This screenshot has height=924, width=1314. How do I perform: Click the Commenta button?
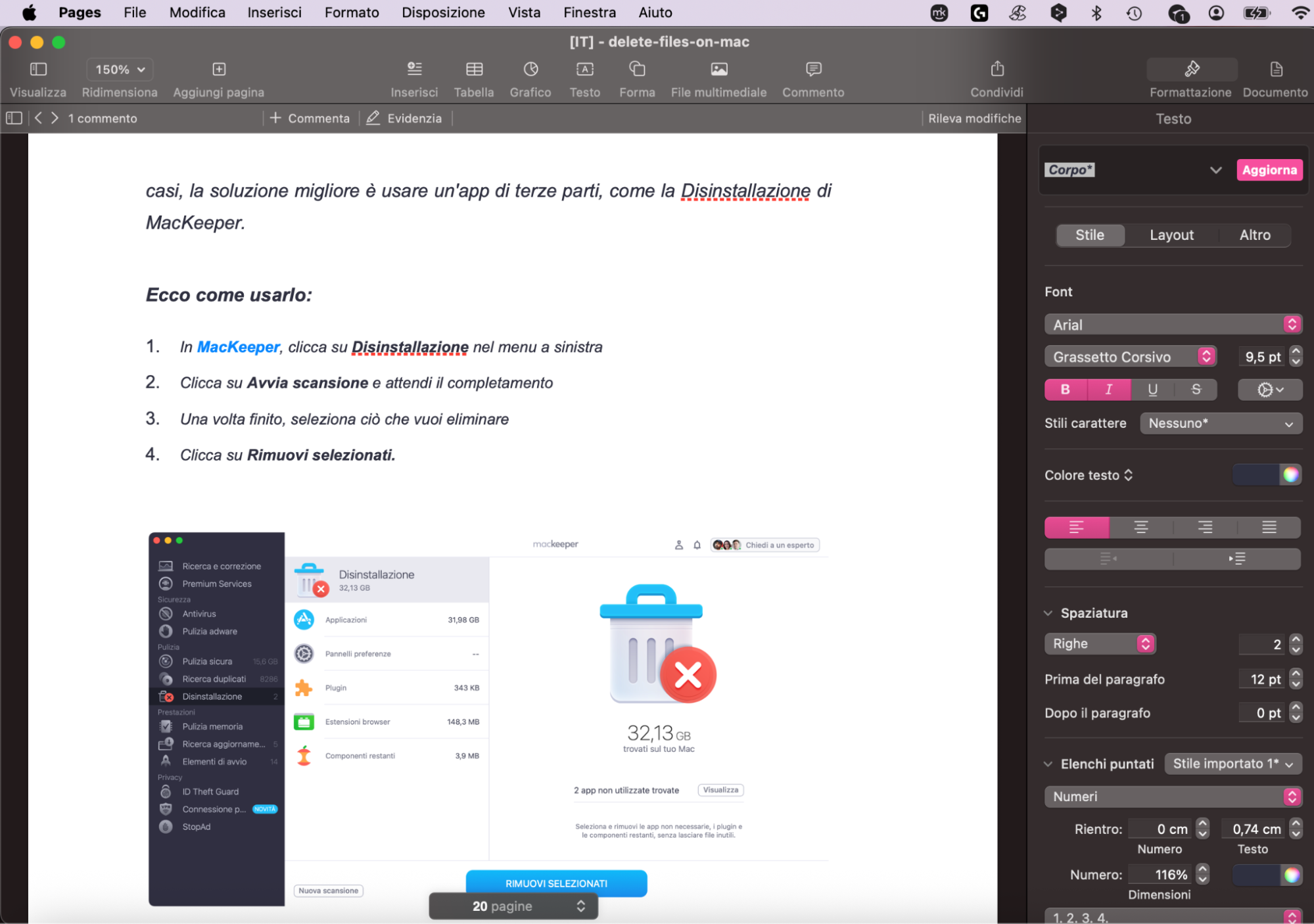coord(310,118)
